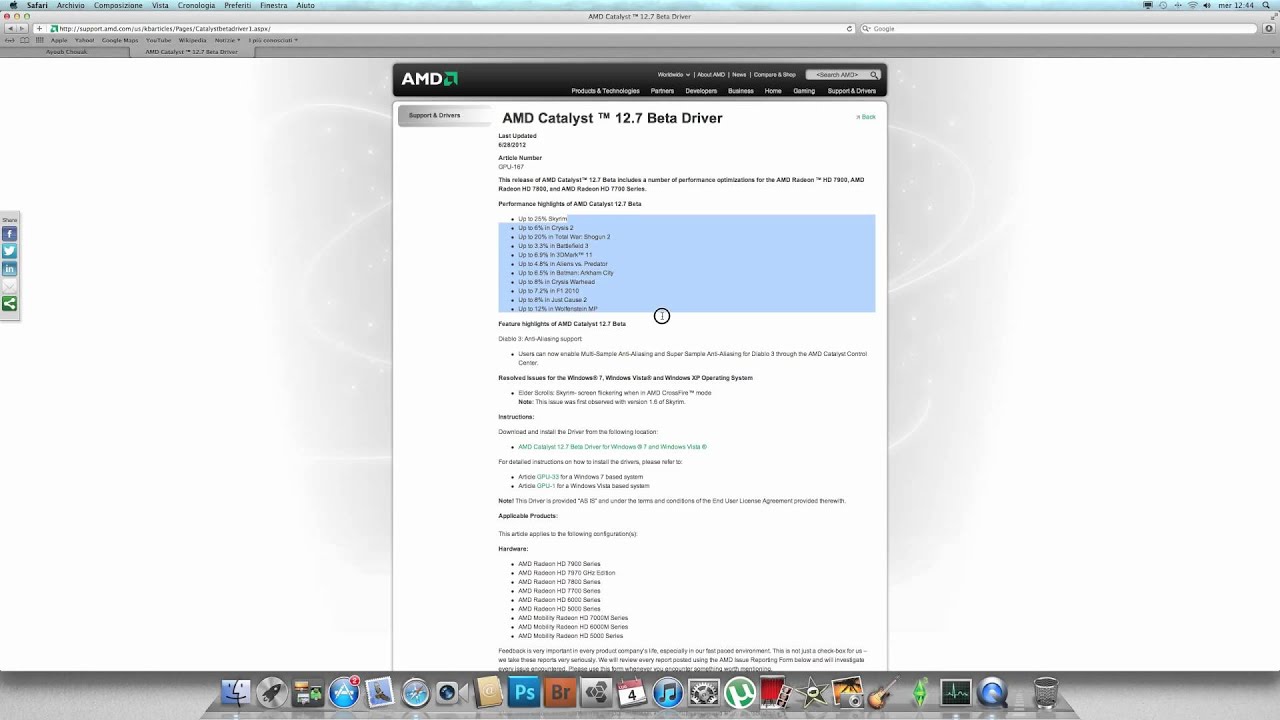Open the iCal calendar dock icon

point(632,692)
